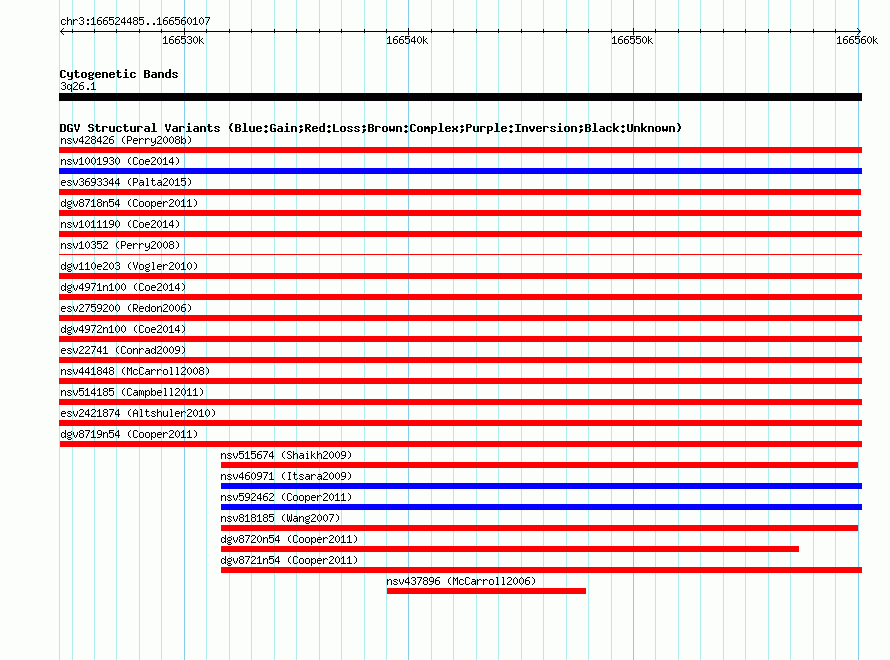This screenshot has height=660, width=890.
Task: Click the DGV Structural Variants track title
Action: click(371, 128)
